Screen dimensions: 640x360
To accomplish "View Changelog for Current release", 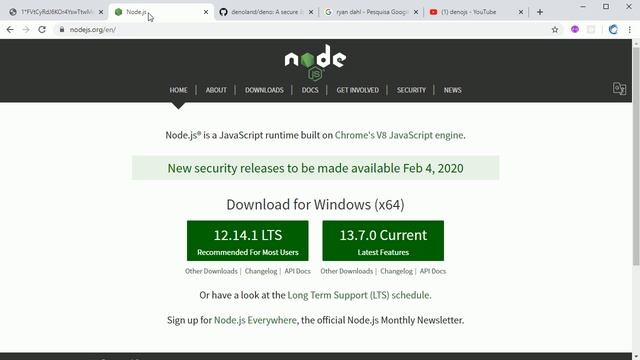I will [x=396, y=271].
